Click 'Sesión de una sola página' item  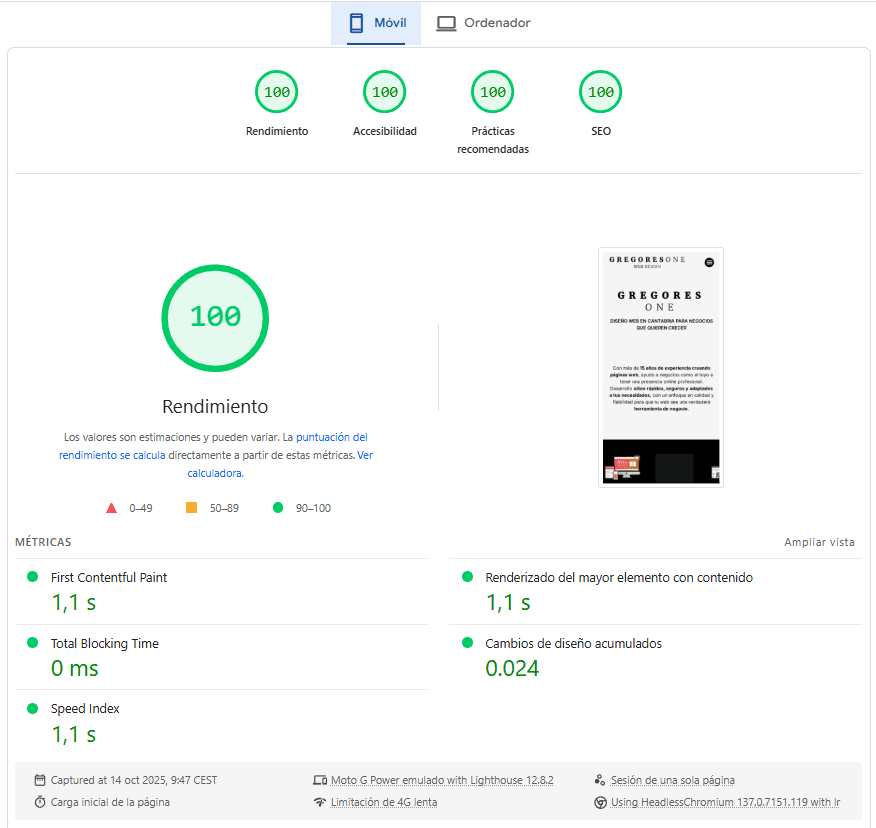point(672,780)
